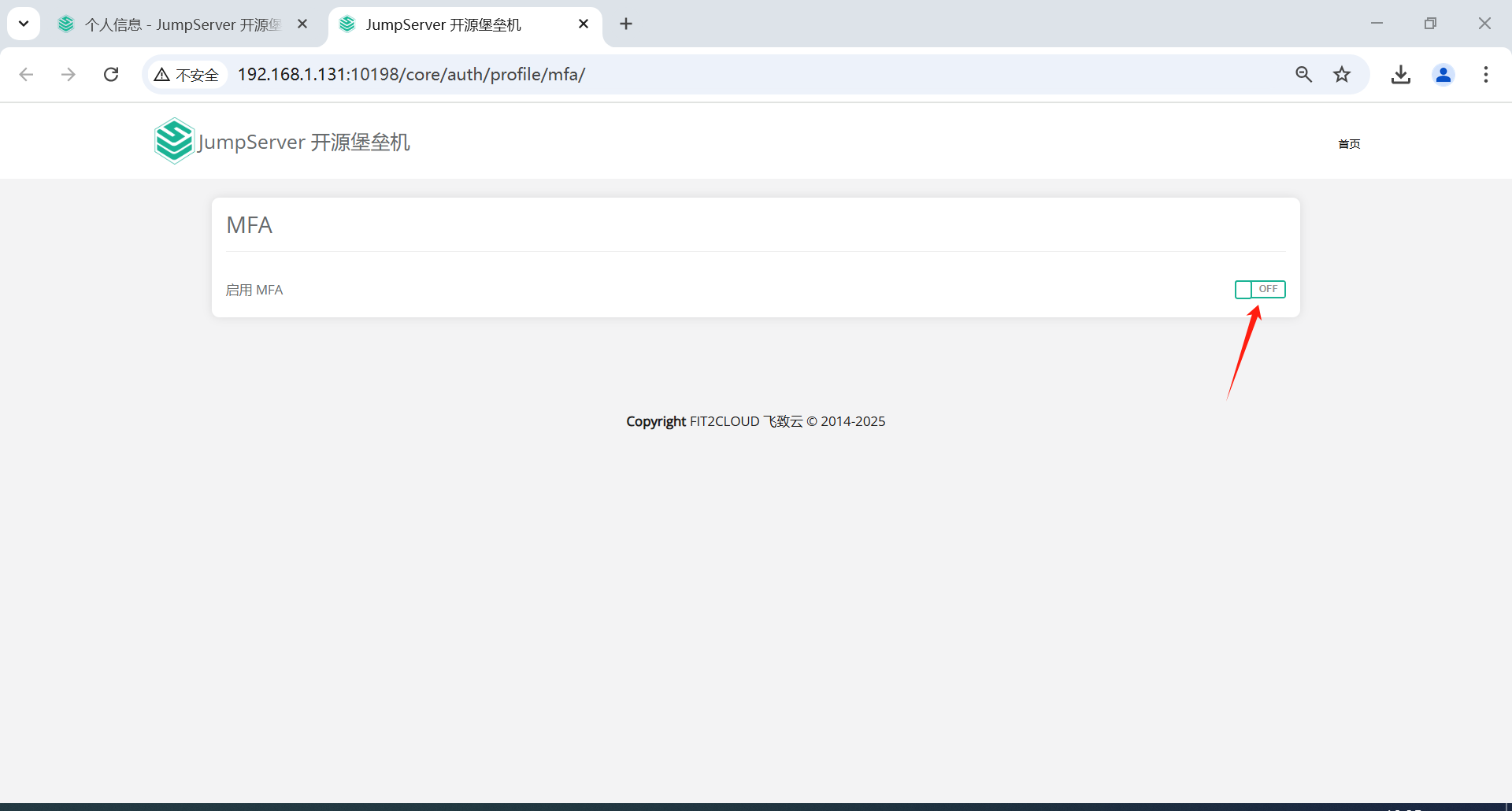Switch to the 个人信息 browser tab
Screen dimensions: 1512x811
[x=182, y=24]
